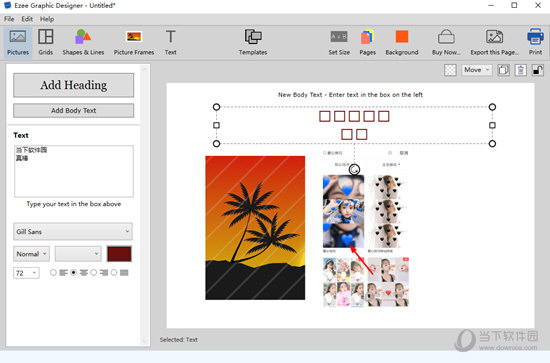Select the left-middle square handle
This screenshot has width=550, height=363.
pos(216,125)
